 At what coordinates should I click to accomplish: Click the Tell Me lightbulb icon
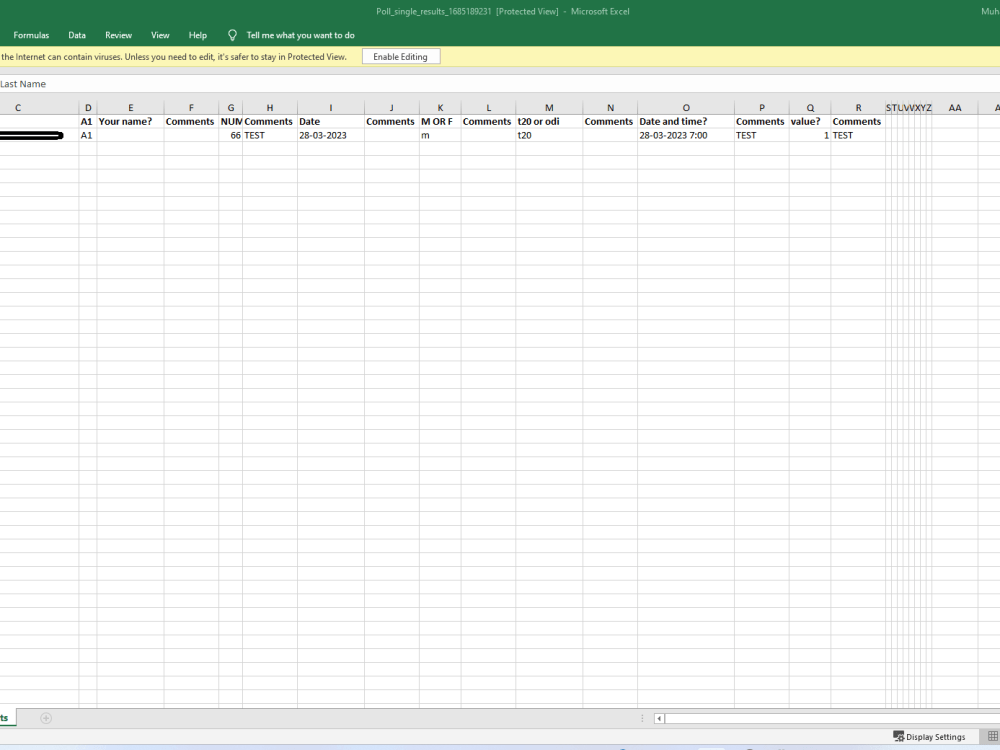[232, 35]
